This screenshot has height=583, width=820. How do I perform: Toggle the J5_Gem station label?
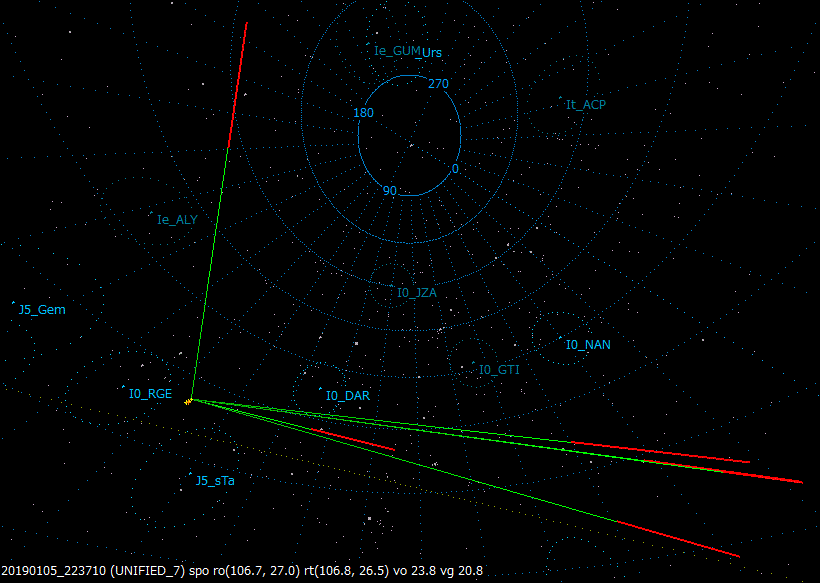pos(42,309)
